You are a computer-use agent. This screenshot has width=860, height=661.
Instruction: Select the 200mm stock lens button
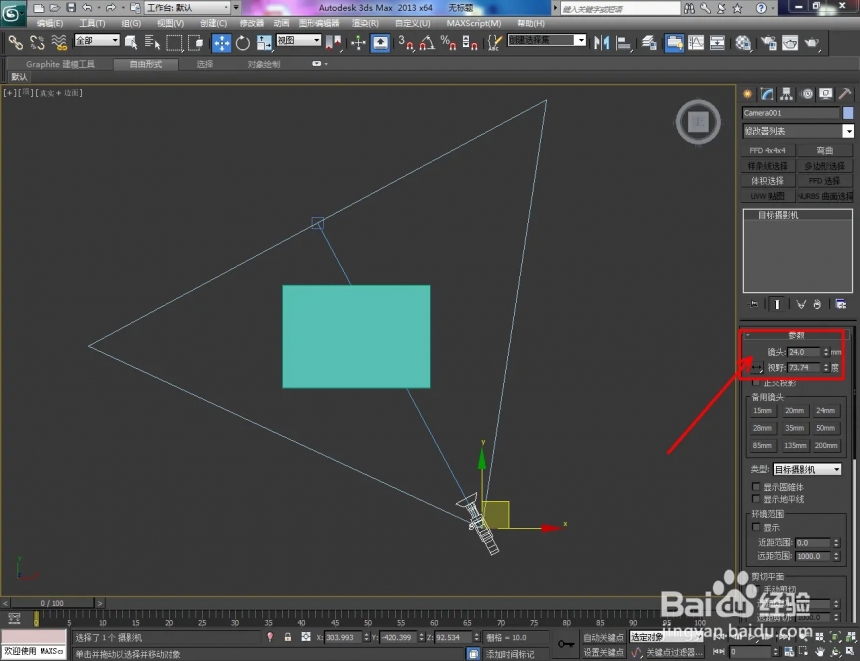pos(825,445)
